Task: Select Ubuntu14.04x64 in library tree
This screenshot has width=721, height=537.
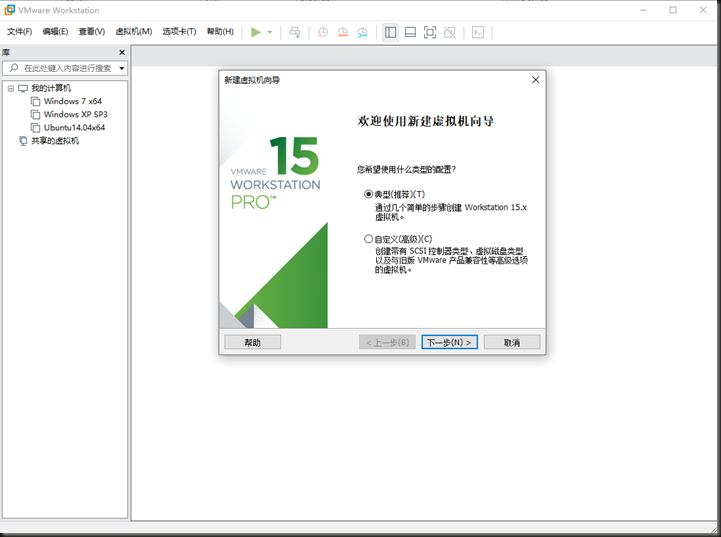Action: [x=74, y=128]
